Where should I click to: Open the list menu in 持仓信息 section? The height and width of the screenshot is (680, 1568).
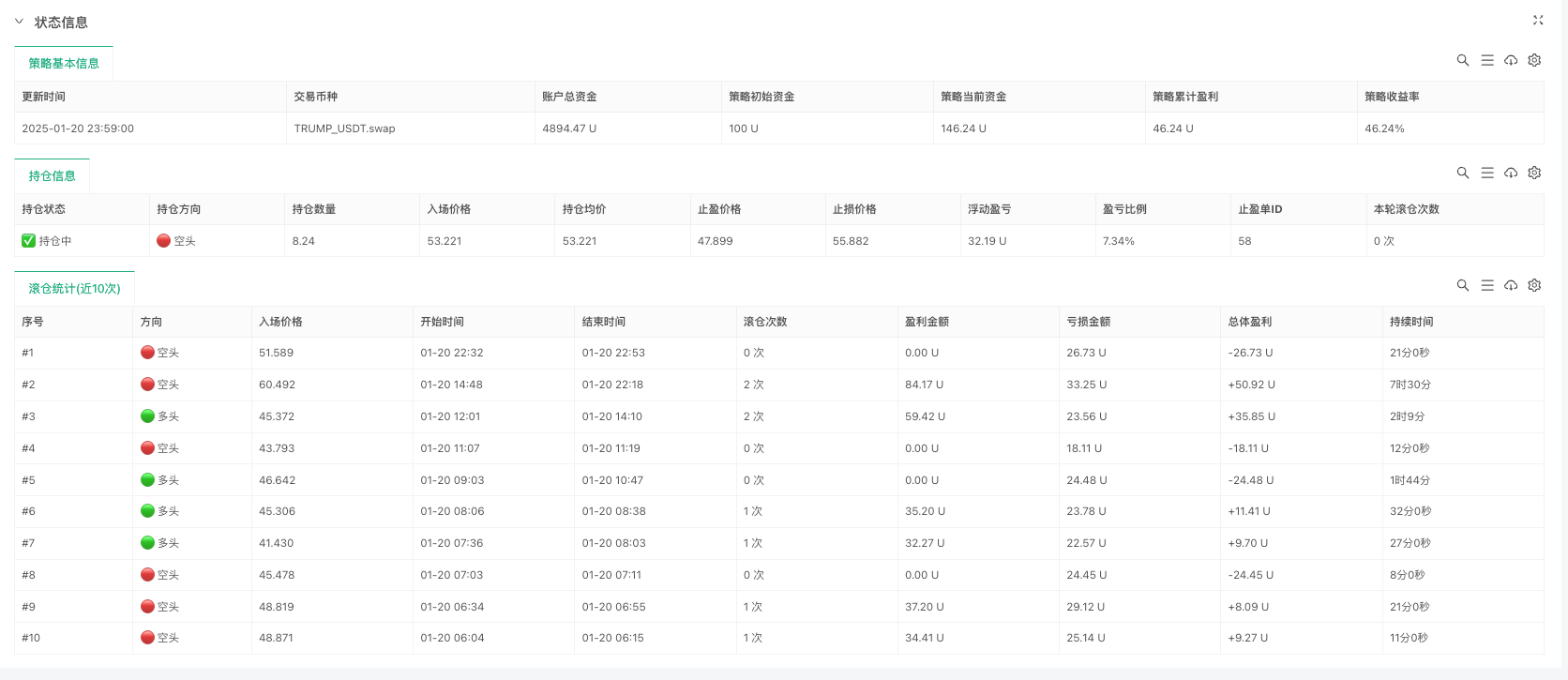(x=1487, y=173)
